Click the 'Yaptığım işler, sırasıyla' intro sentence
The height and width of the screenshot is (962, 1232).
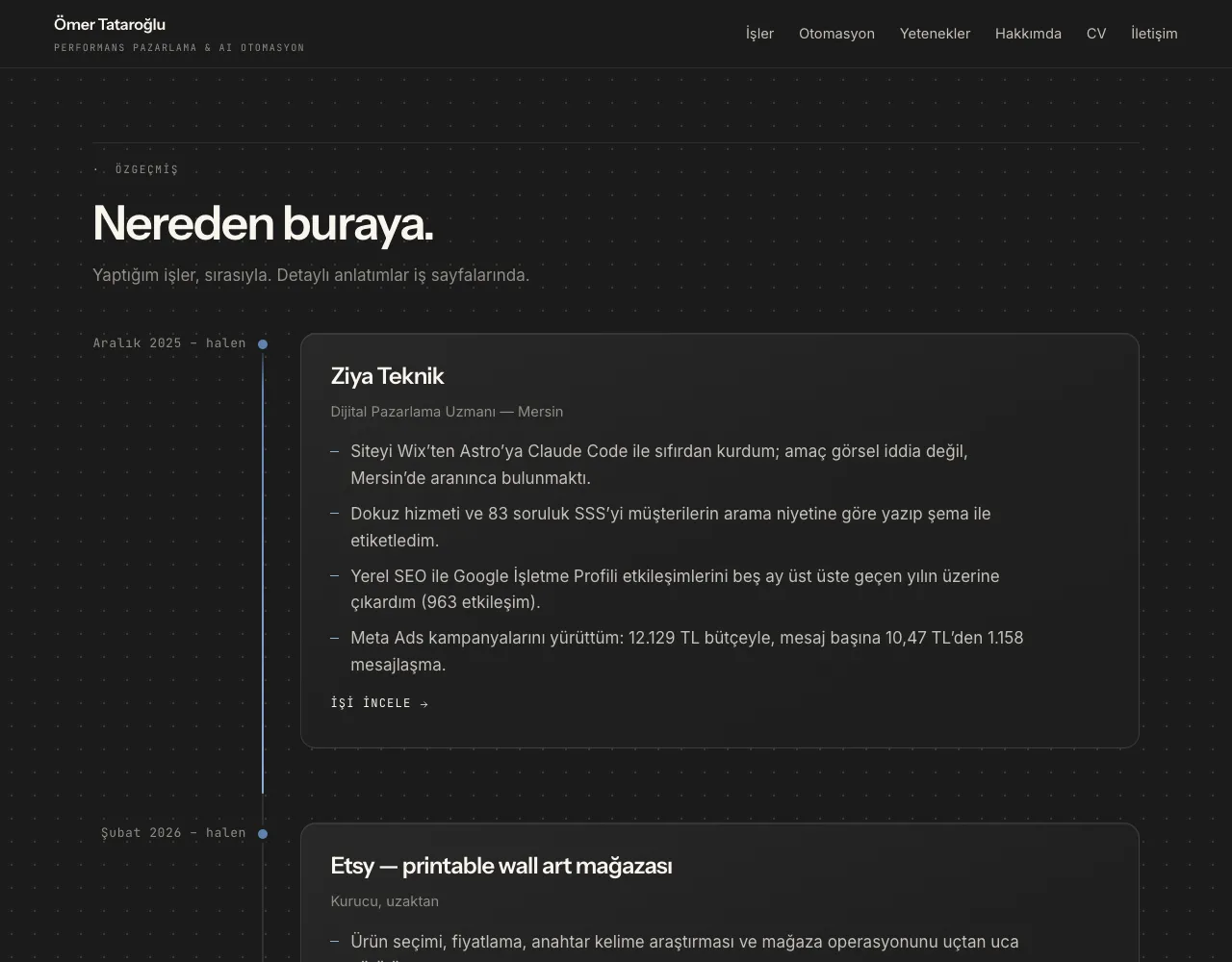coord(311,275)
